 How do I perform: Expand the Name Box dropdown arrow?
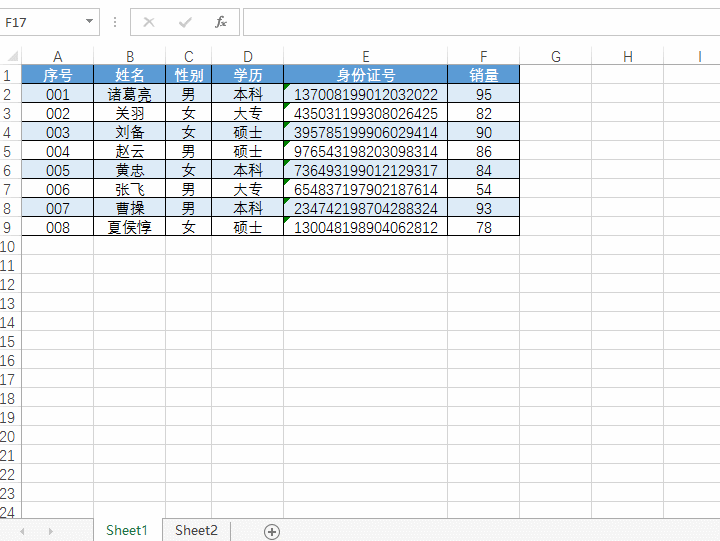[x=90, y=21]
